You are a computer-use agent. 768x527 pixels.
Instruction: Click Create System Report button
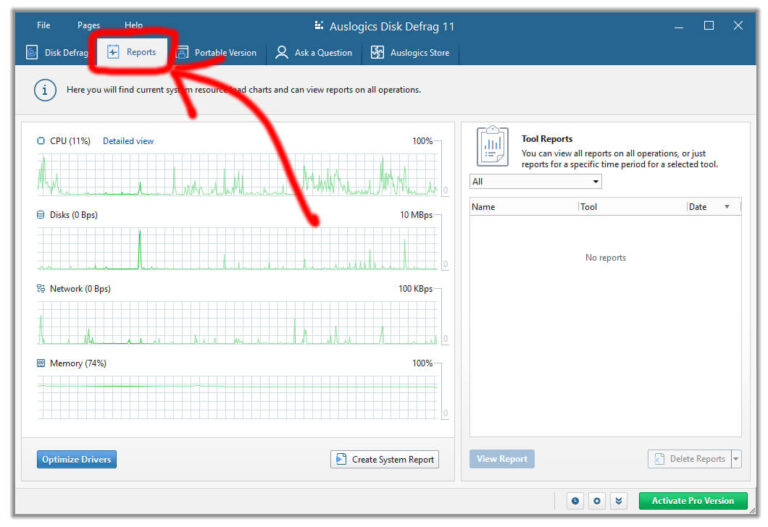[x=384, y=459]
